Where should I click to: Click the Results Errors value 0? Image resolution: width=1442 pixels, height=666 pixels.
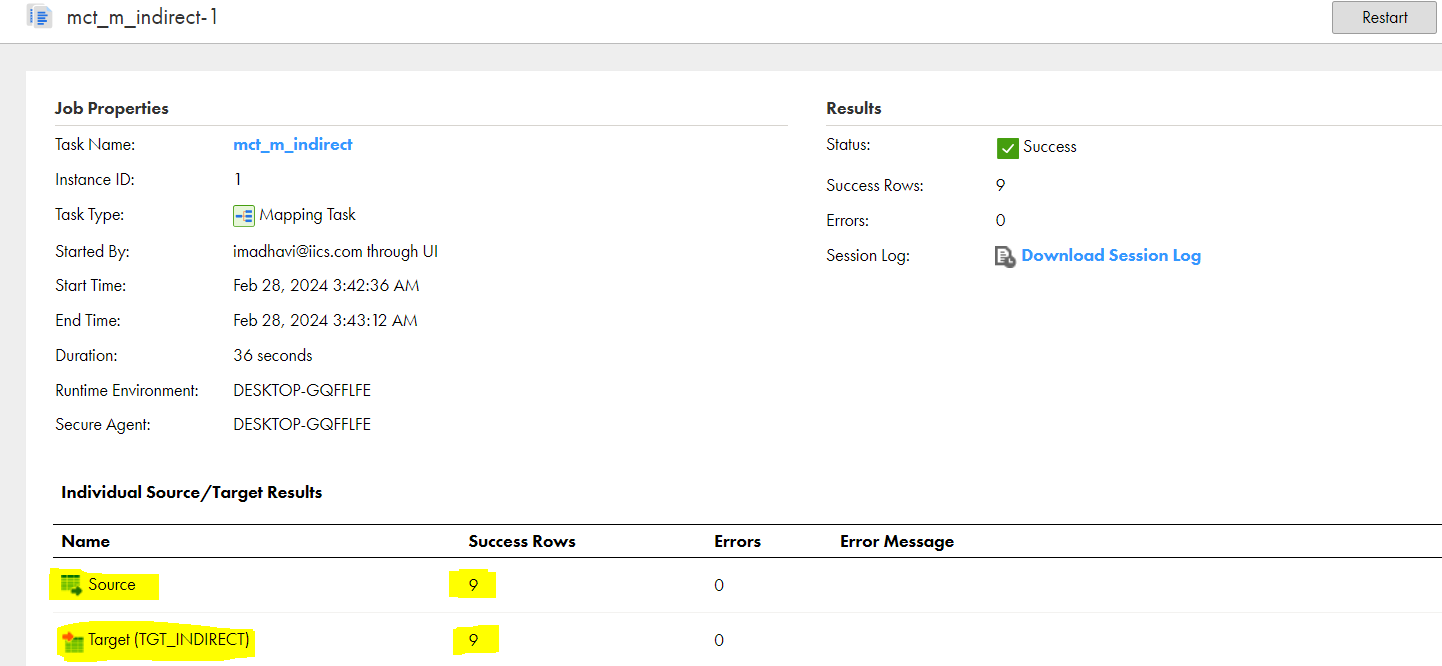click(1001, 220)
